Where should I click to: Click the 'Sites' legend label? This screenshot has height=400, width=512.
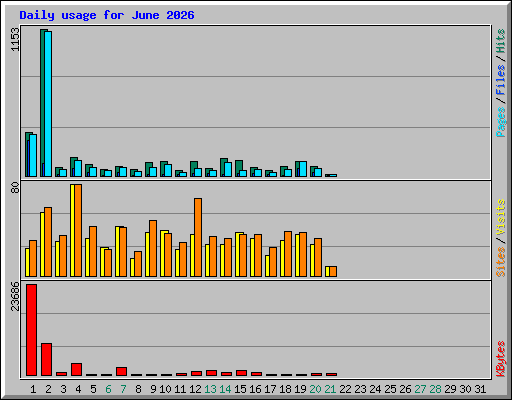(500, 262)
